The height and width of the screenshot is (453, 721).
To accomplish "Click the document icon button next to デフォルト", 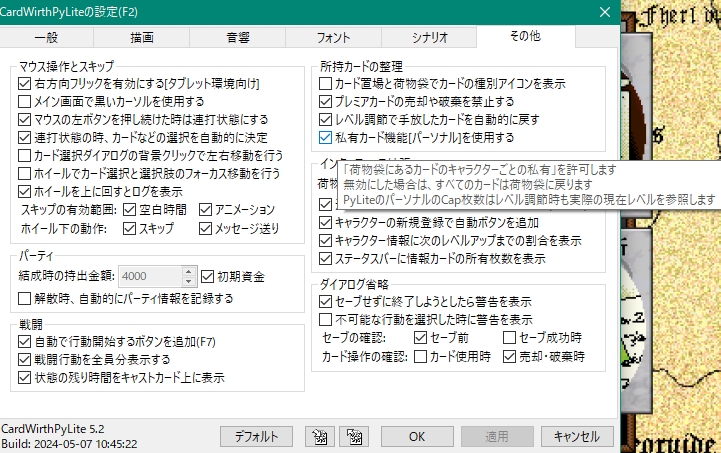I will [x=320, y=436].
